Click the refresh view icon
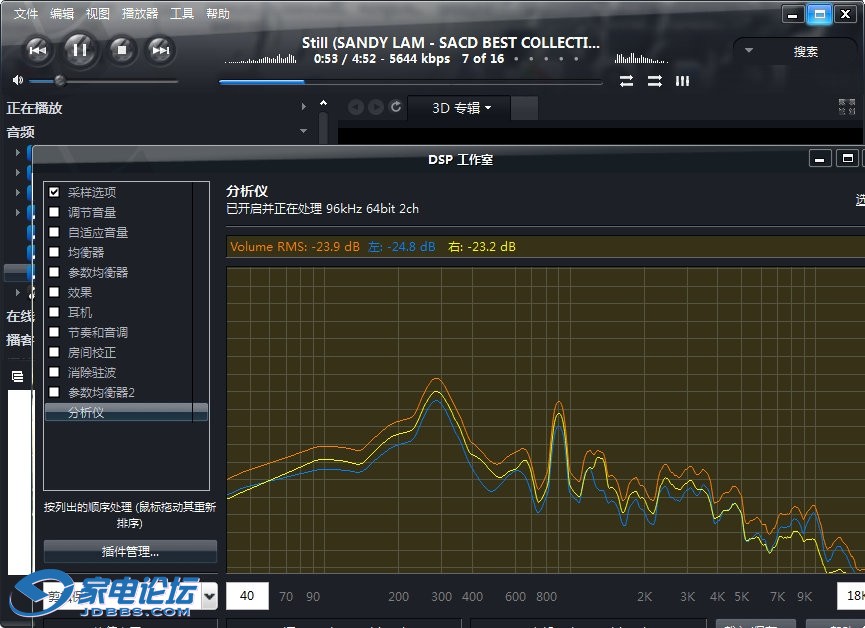The width and height of the screenshot is (865, 628). click(x=396, y=107)
